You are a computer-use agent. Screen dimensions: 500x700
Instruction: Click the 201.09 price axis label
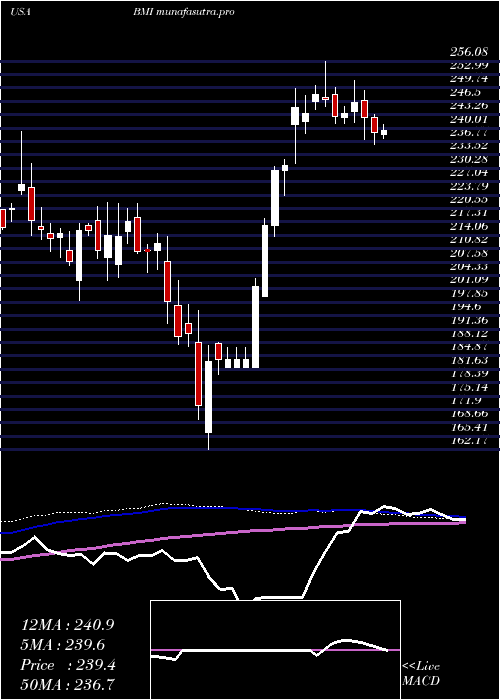[469, 279]
